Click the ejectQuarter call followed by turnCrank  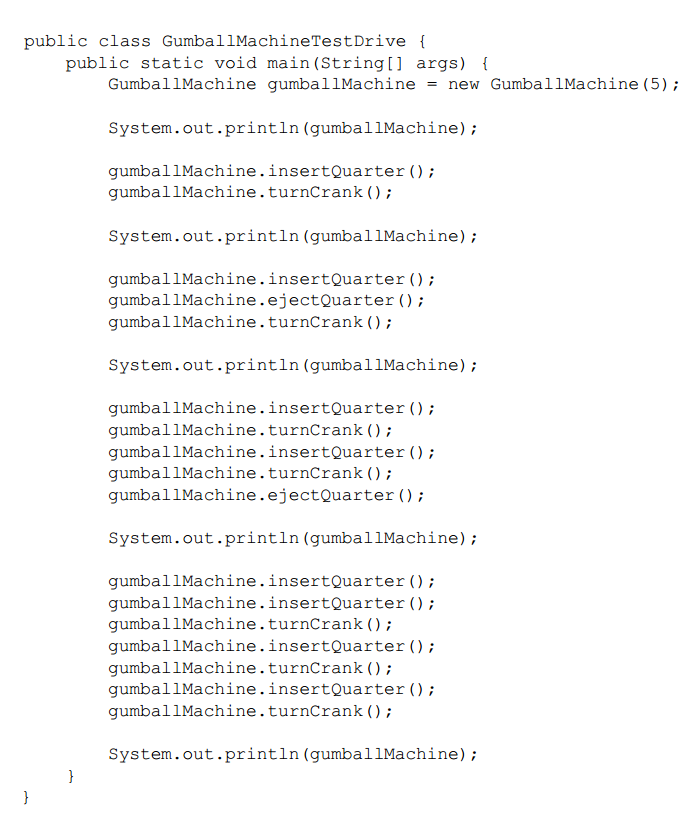267,300
